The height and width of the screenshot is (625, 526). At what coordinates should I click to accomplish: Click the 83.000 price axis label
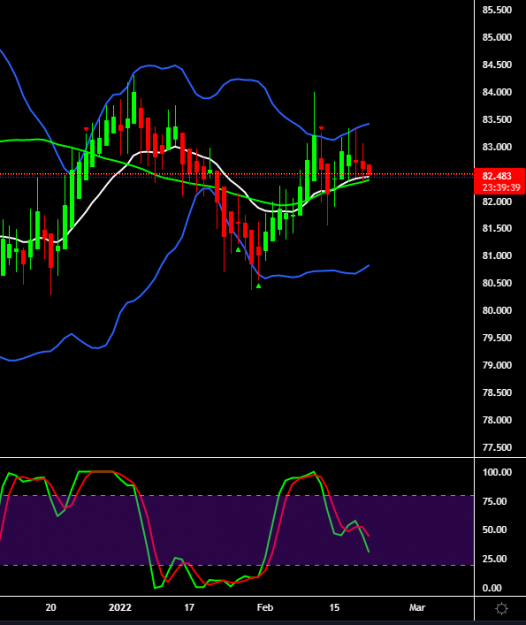coord(497,147)
